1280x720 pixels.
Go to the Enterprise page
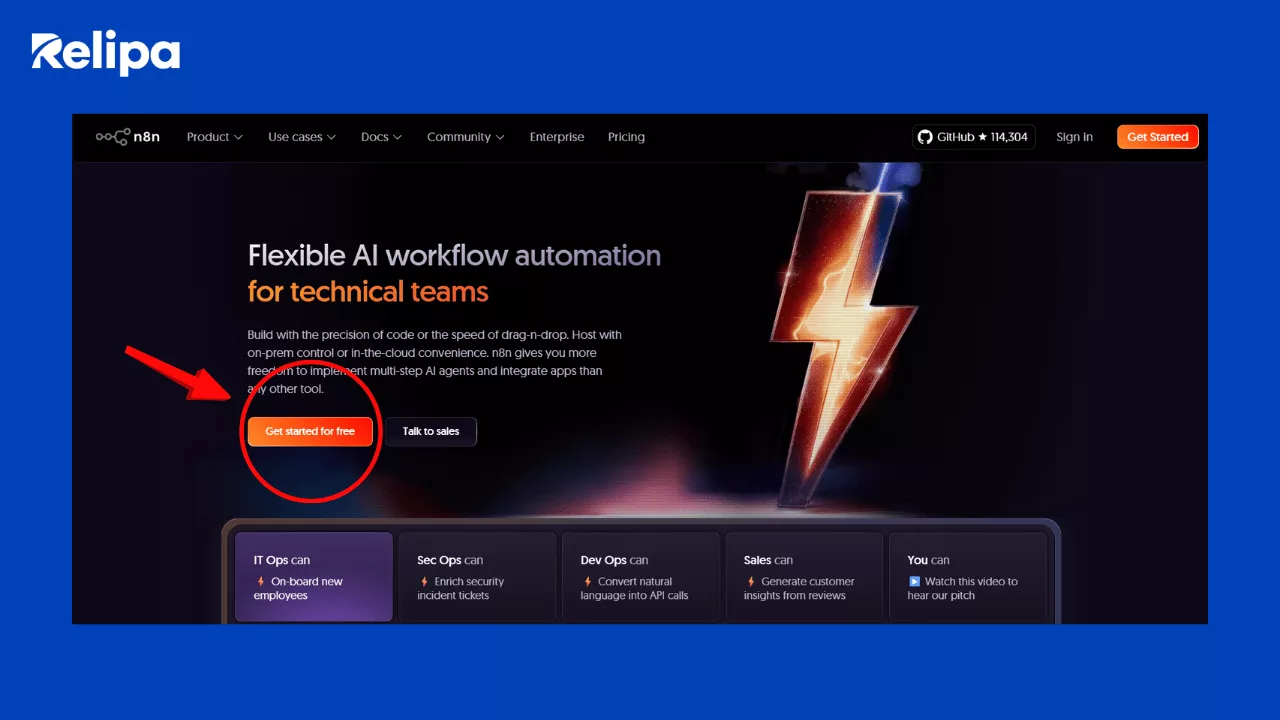pyautogui.click(x=557, y=137)
